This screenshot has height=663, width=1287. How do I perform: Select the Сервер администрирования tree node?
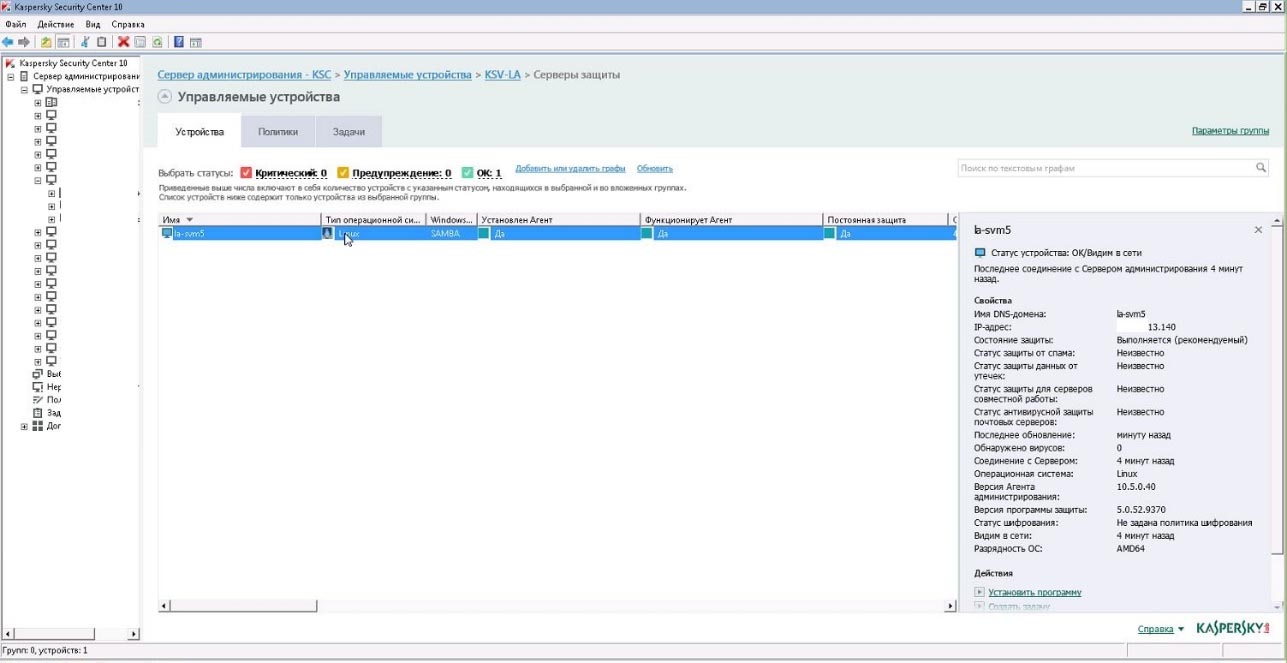[85, 76]
